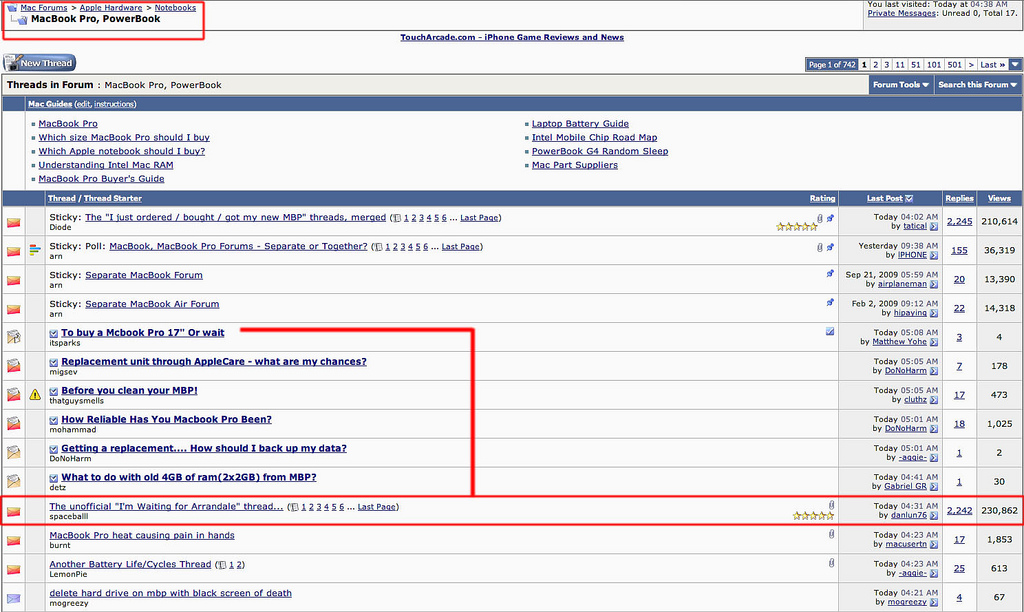Click the Mac Guides edit link

pyautogui.click(x=83, y=104)
